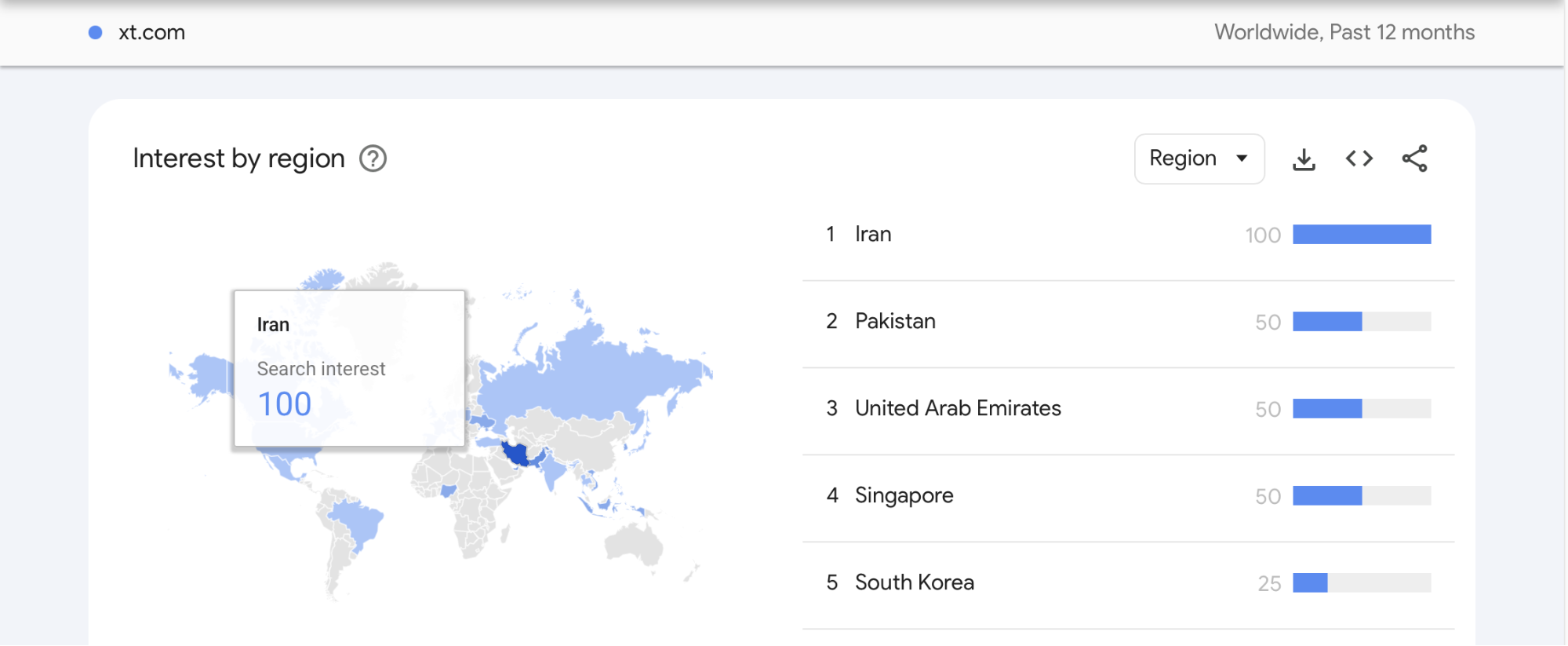Download the region data as CSV
The image size is (1568, 646).
pyautogui.click(x=1304, y=159)
